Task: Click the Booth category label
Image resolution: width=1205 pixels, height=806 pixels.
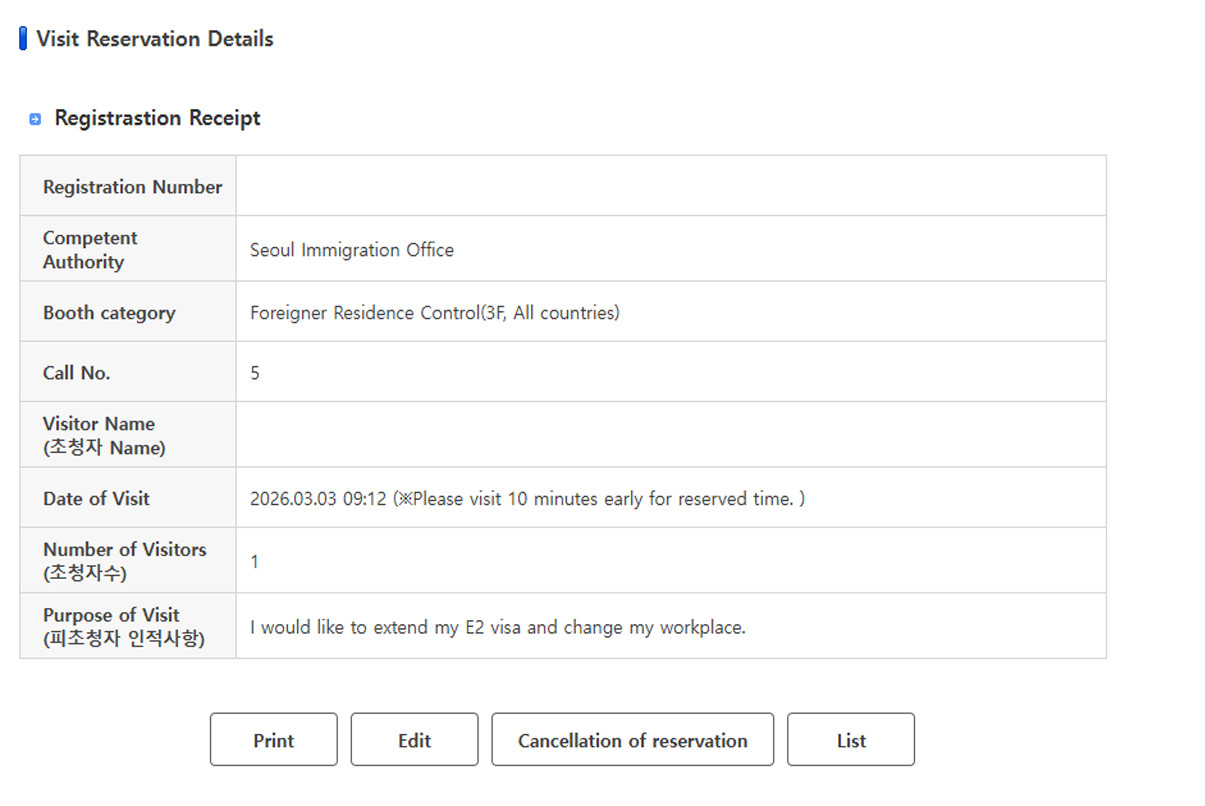Action: click(109, 313)
